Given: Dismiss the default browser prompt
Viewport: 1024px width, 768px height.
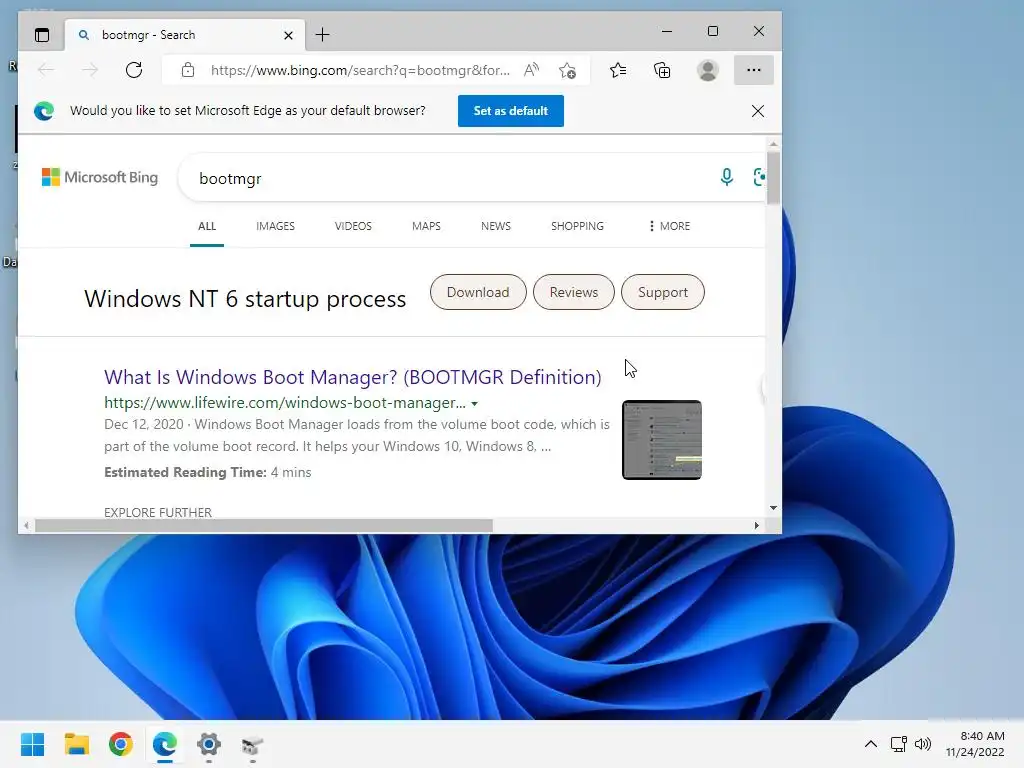Looking at the screenshot, I should click(758, 111).
